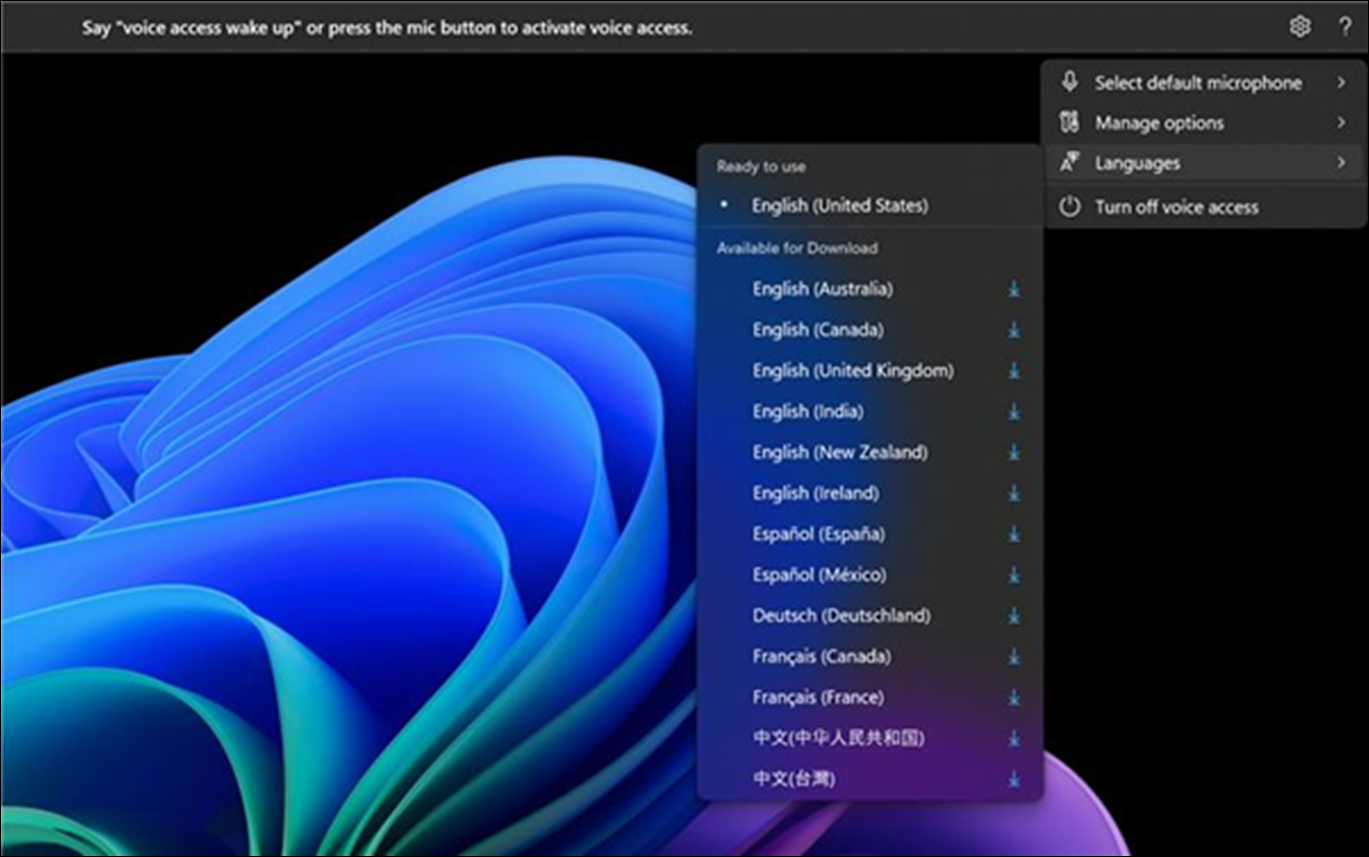The height and width of the screenshot is (857, 1369).
Task: Download the Español (México) language pack
Action: click(x=1013, y=575)
